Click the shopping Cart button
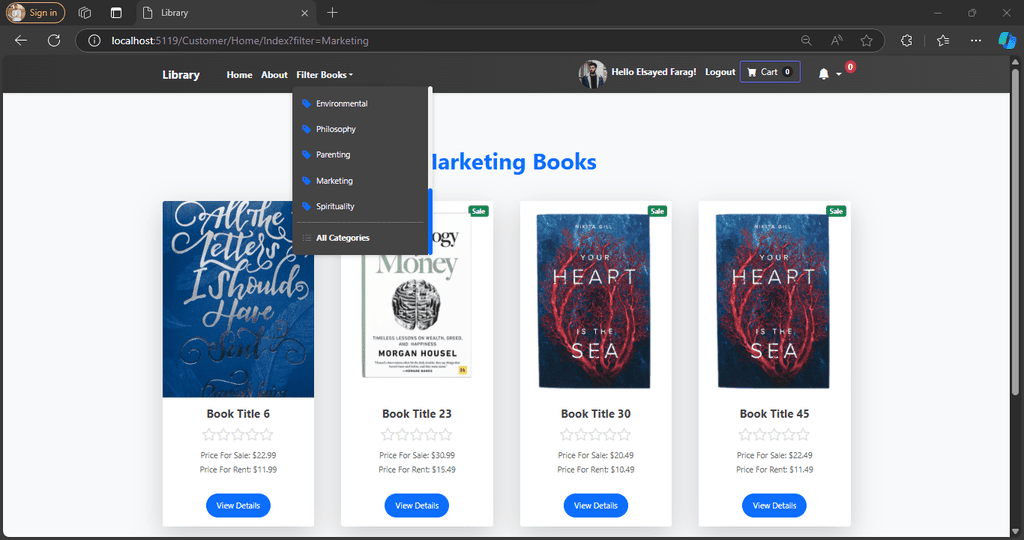 coord(770,72)
